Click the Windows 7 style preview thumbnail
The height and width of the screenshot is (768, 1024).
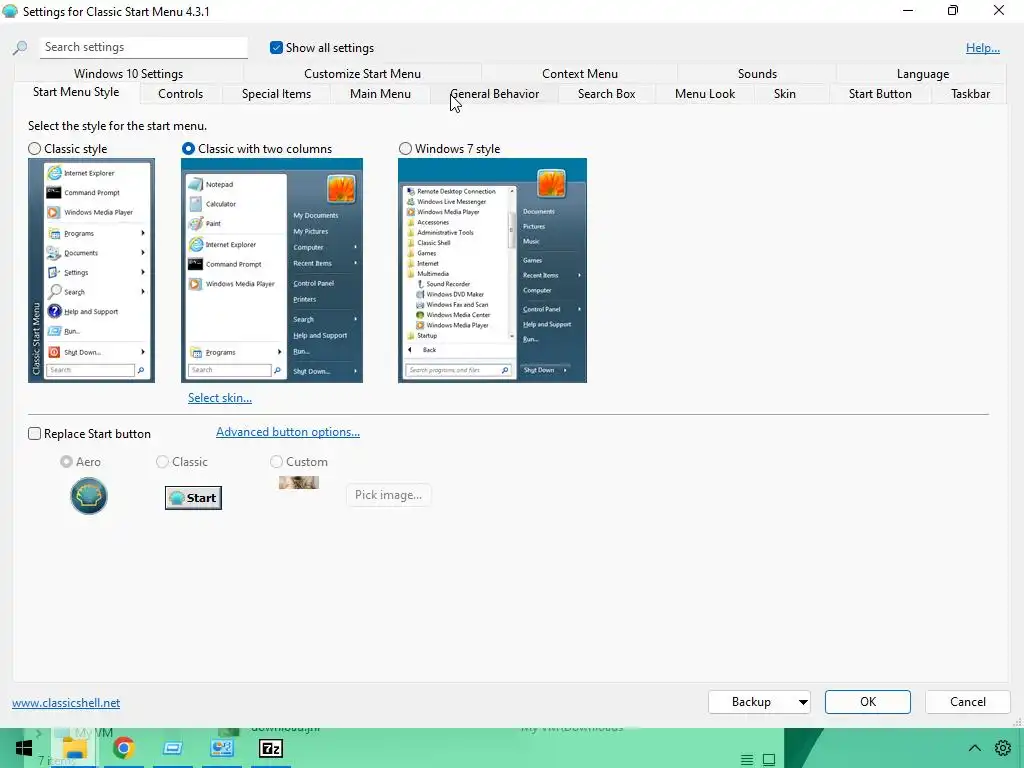[x=492, y=270]
